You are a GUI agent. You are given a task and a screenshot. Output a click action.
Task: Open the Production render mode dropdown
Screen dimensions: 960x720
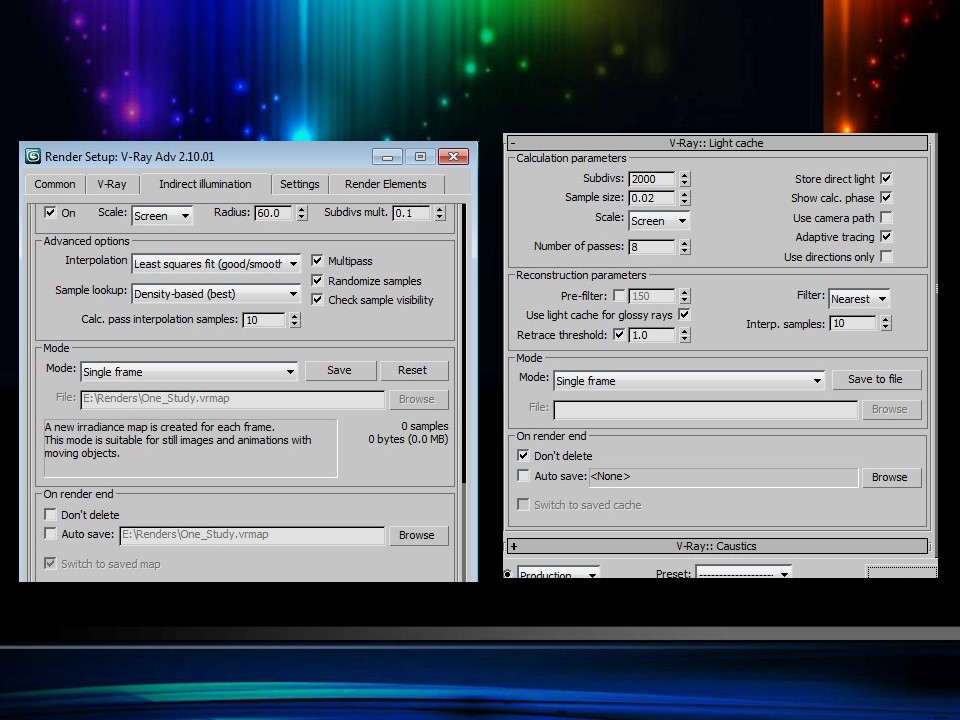pyautogui.click(x=558, y=574)
